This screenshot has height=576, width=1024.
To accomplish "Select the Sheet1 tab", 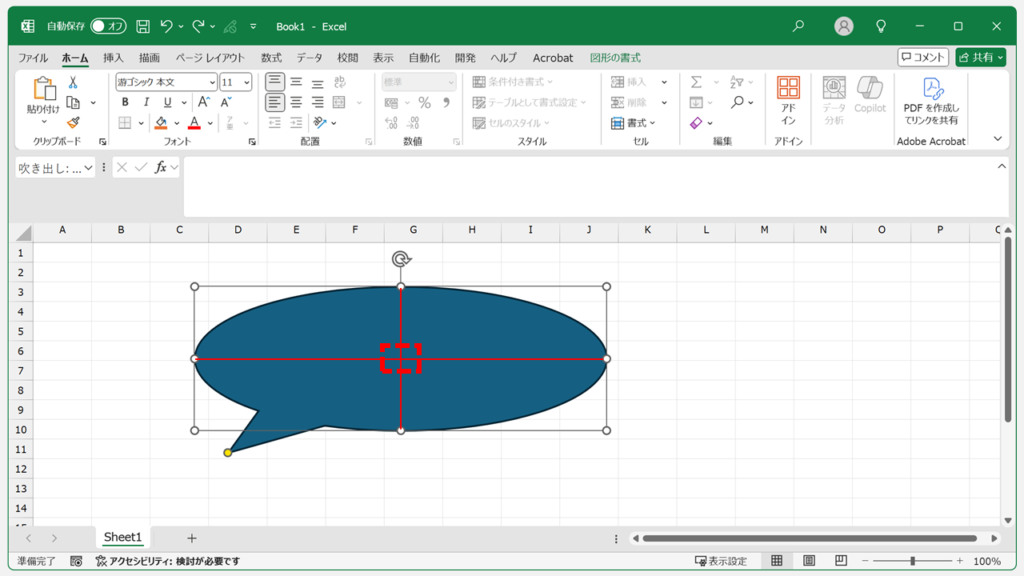I will point(123,537).
